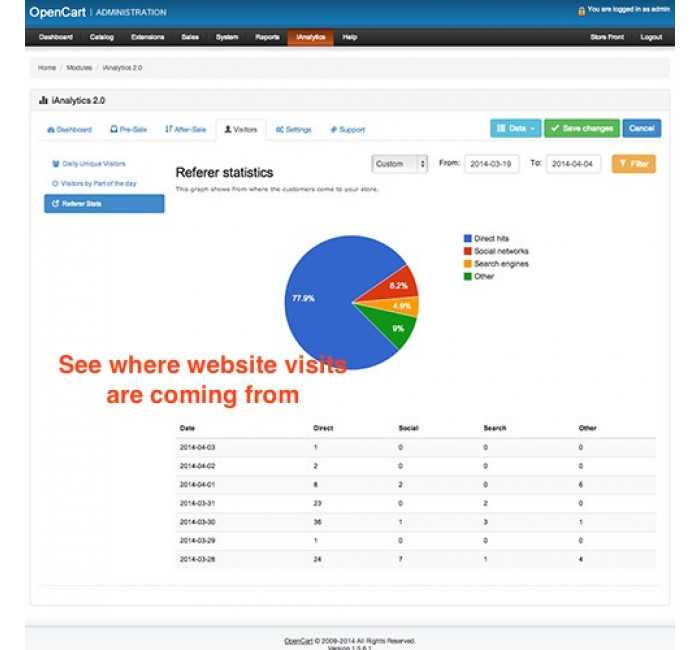Switch to the module Dashboard tab
This screenshot has width=700, height=650.
pos(70,129)
